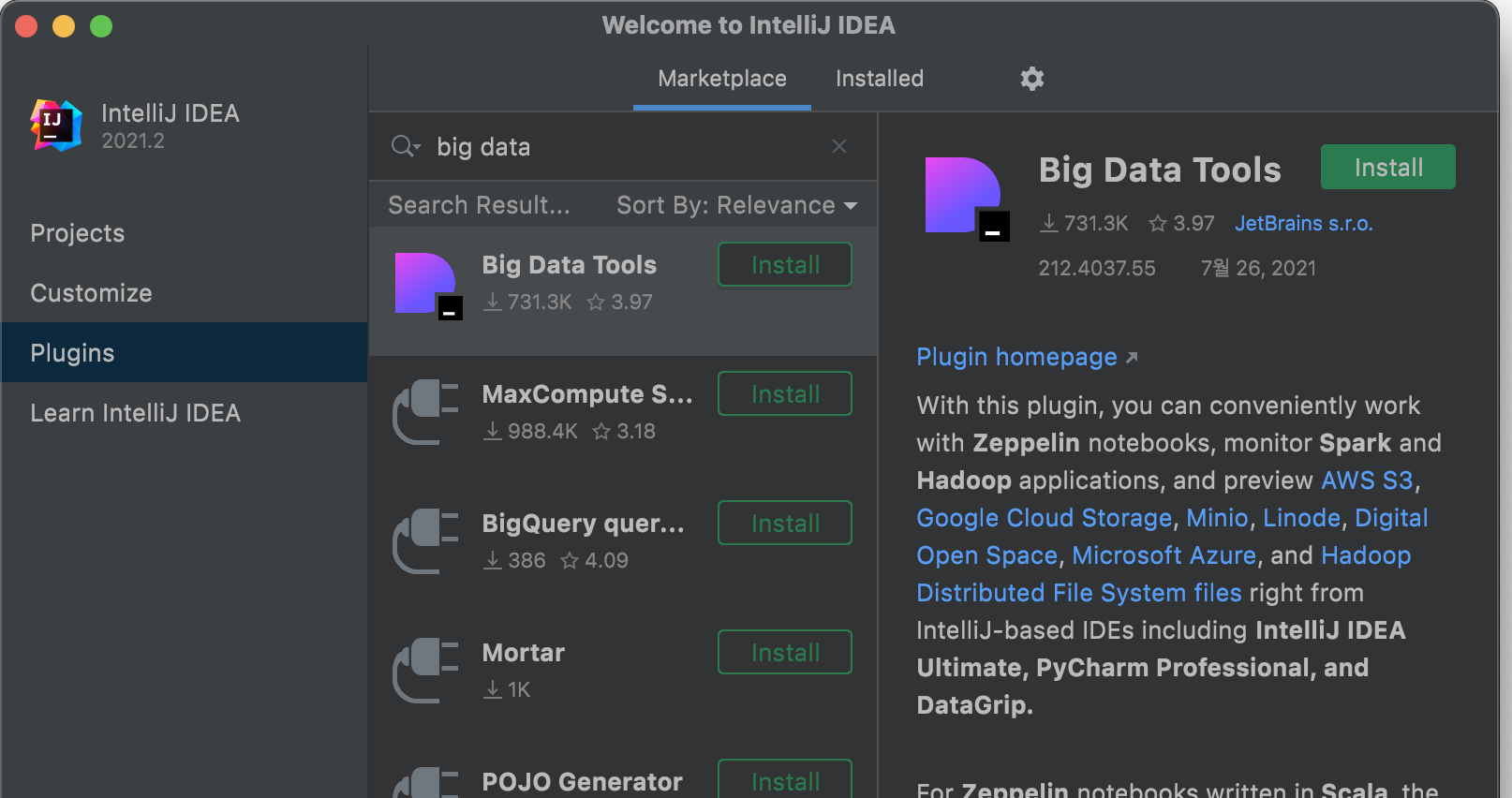The height and width of the screenshot is (798, 1512).
Task: Switch to Marketplace tab
Action: click(722, 79)
